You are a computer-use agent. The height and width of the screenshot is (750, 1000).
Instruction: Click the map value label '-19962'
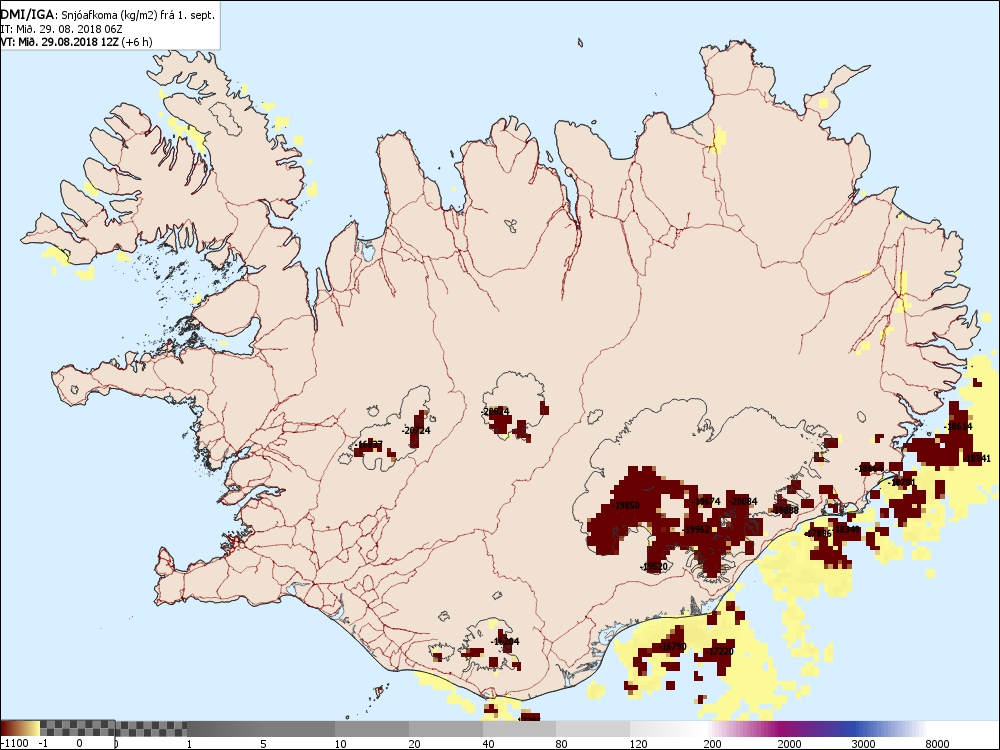click(x=696, y=530)
